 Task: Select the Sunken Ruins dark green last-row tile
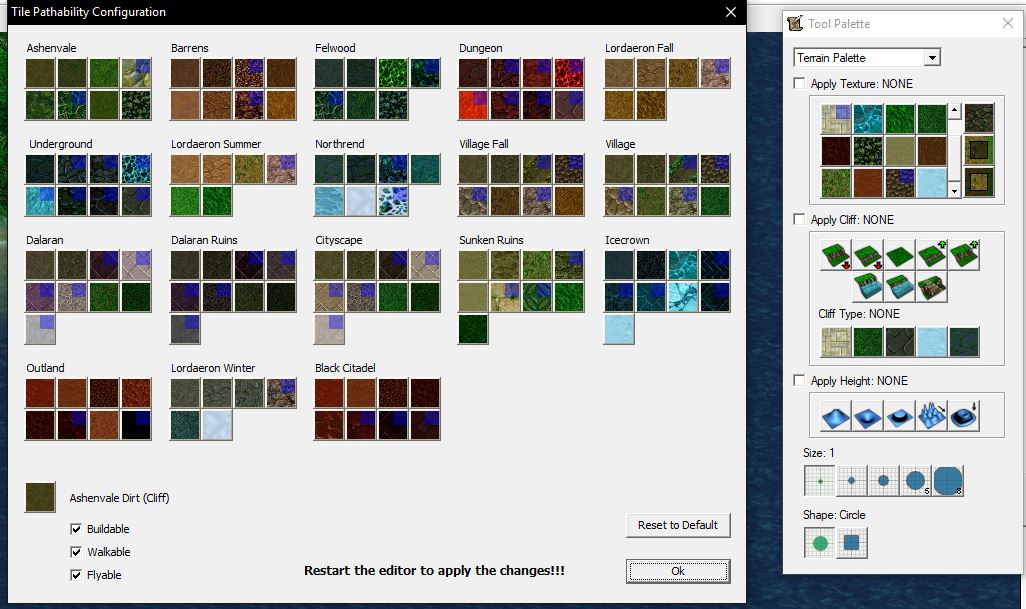tap(473, 329)
